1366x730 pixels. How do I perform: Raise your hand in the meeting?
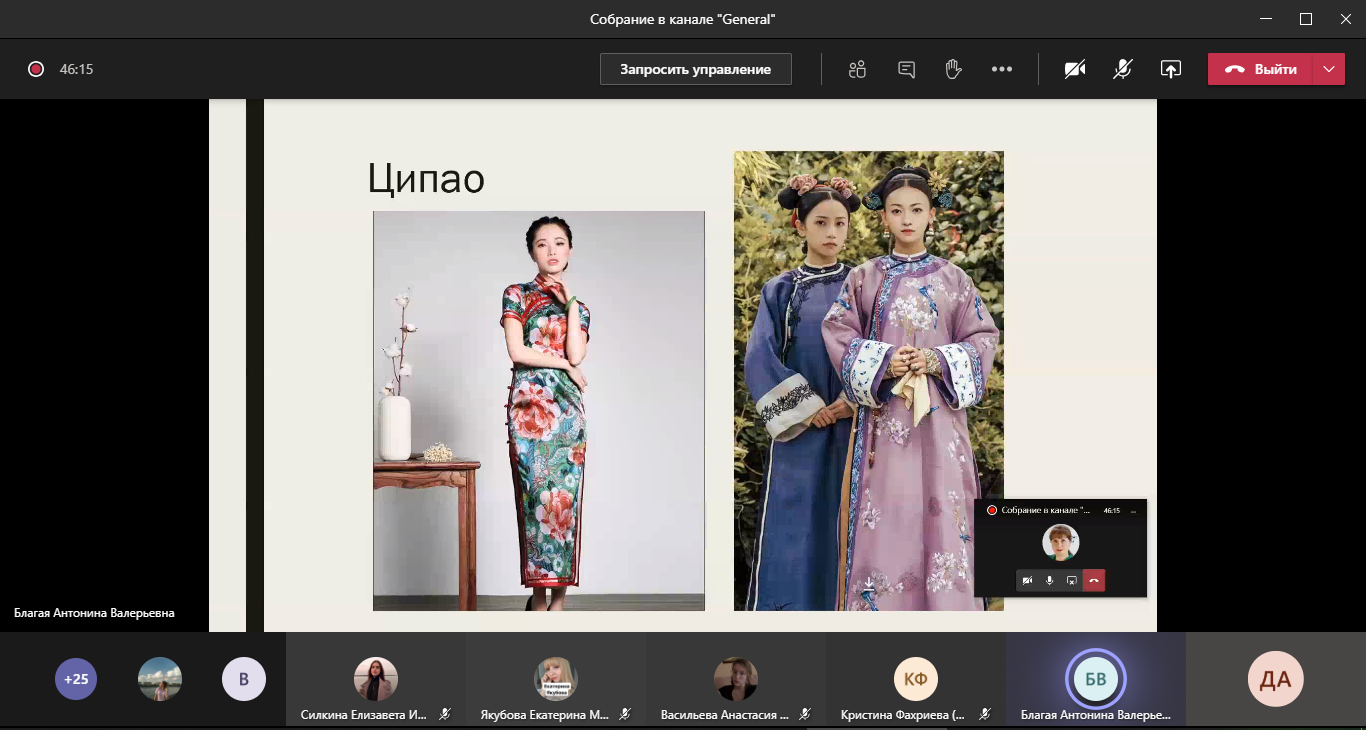[x=953, y=69]
